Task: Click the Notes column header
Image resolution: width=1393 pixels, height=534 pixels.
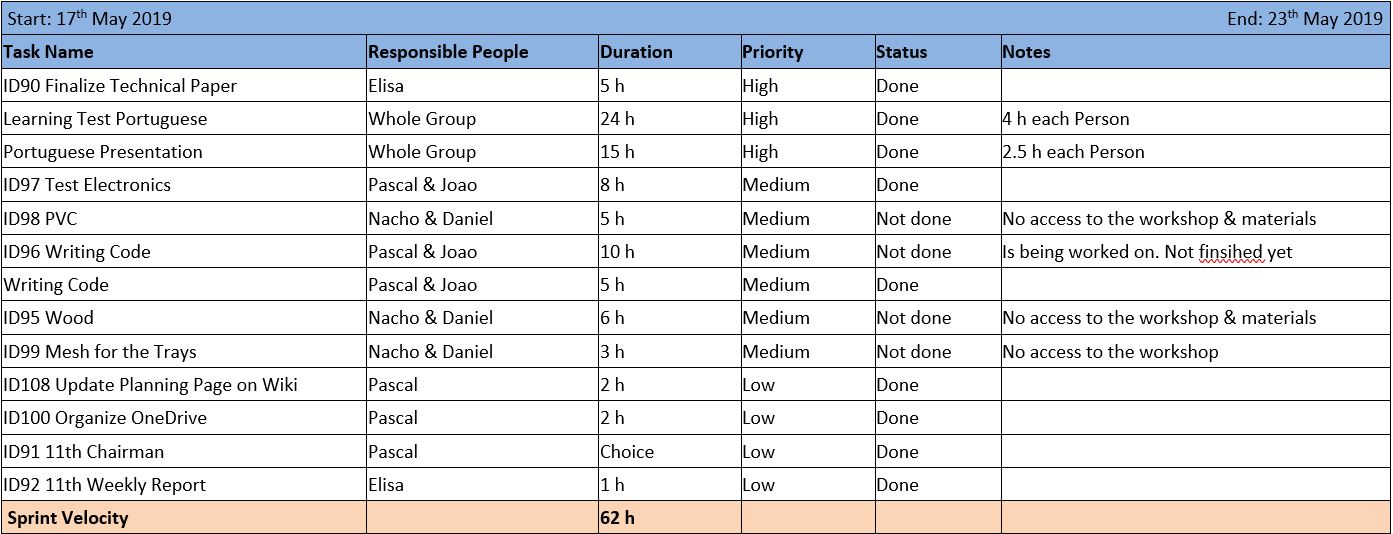Action: tap(1026, 52)
